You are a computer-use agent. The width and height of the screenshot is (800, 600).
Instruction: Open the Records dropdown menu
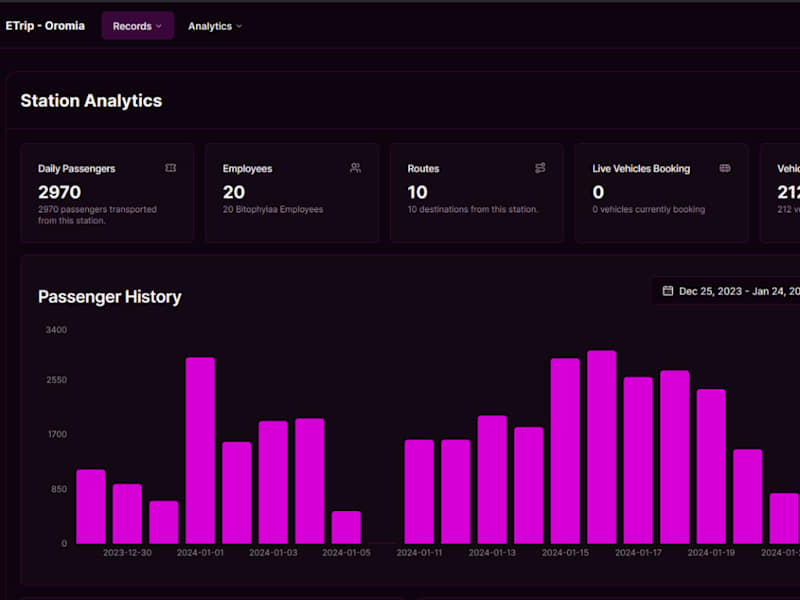(x=138, y=26)
